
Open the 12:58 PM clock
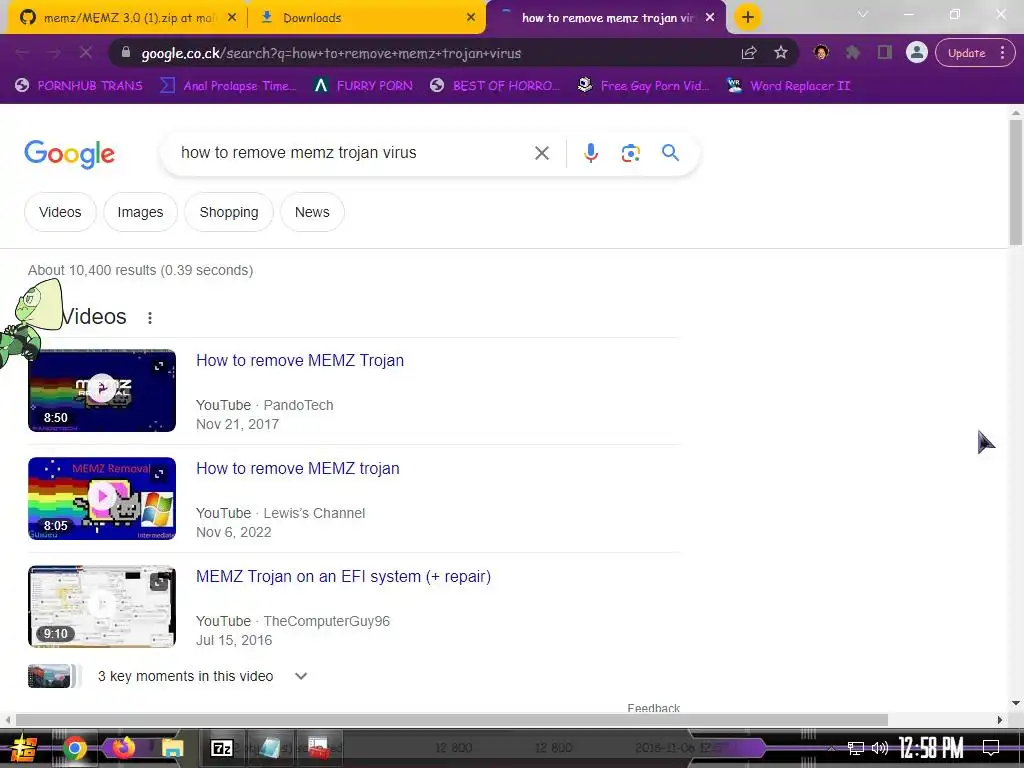click(x=931, y=748)
